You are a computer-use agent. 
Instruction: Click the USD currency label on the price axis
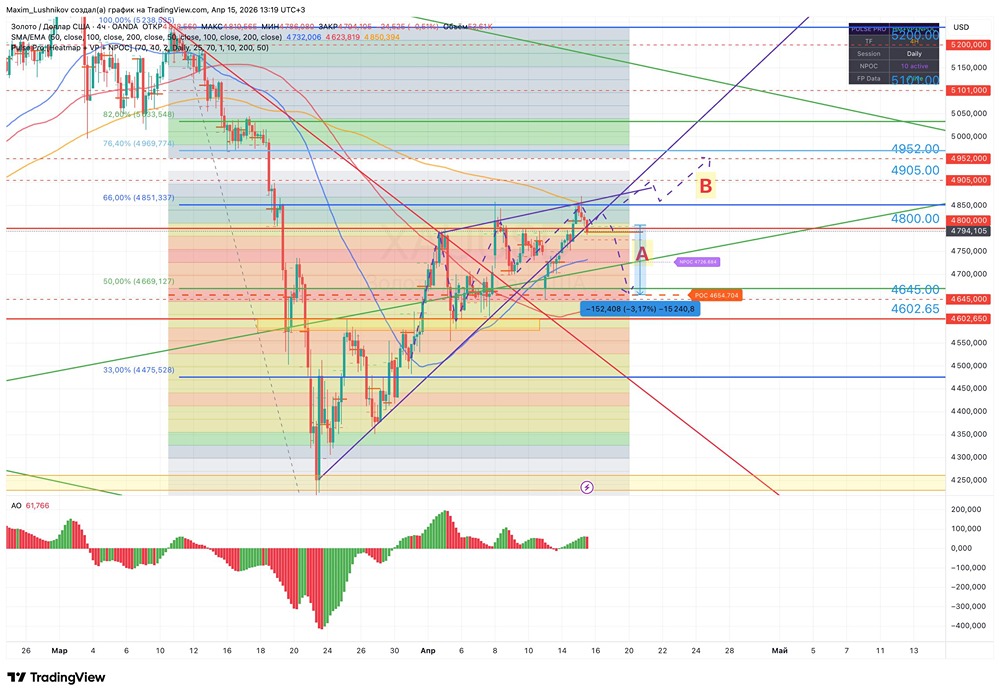[x=960, y=27]
